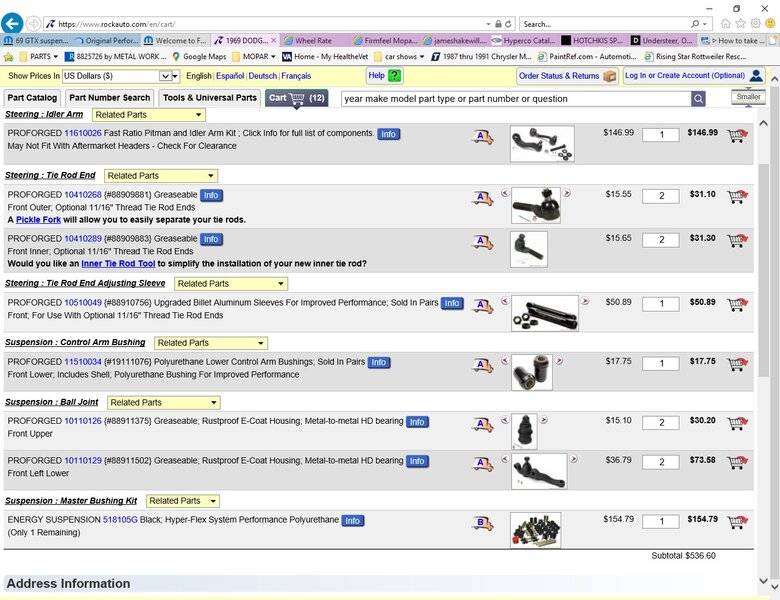The height and width of the screenshot is (600, 780).
Task: Edit quantity field for ball joint 10110129
Action: 661,462
